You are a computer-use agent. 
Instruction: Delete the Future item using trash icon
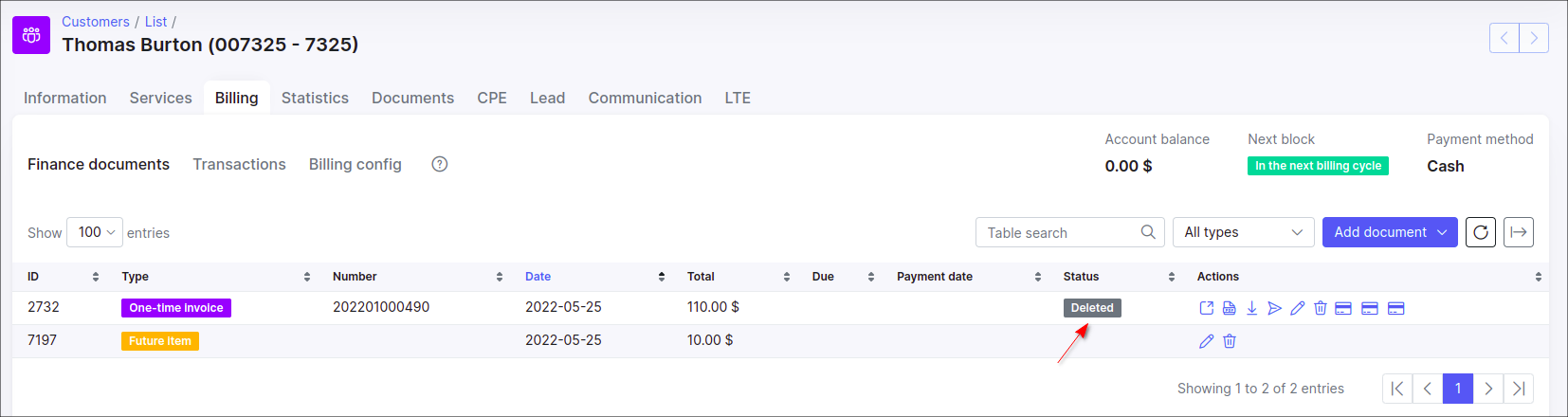(1229, 341)
